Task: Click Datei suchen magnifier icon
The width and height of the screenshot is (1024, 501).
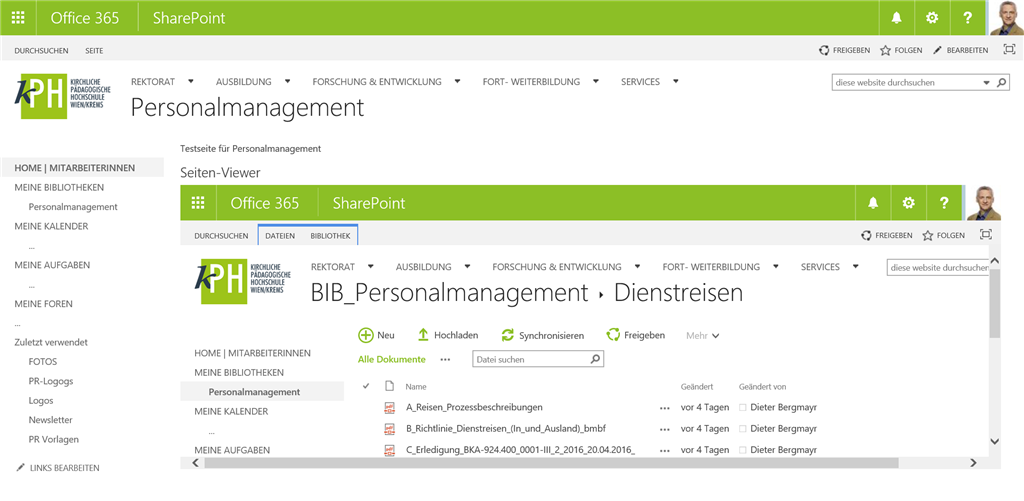Action: click(x=595, y=359)
